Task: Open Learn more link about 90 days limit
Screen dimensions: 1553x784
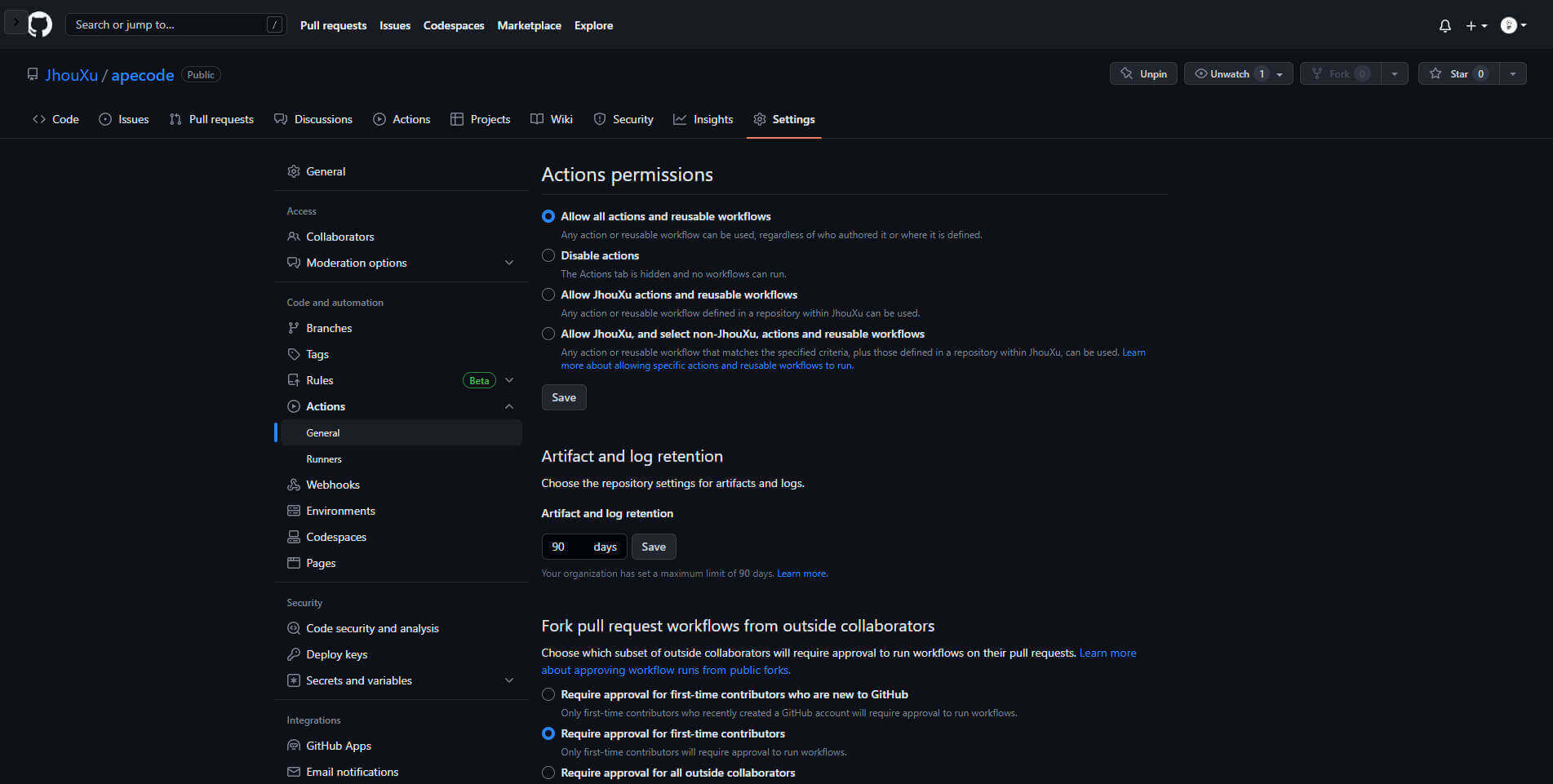Action: point(801,574)
